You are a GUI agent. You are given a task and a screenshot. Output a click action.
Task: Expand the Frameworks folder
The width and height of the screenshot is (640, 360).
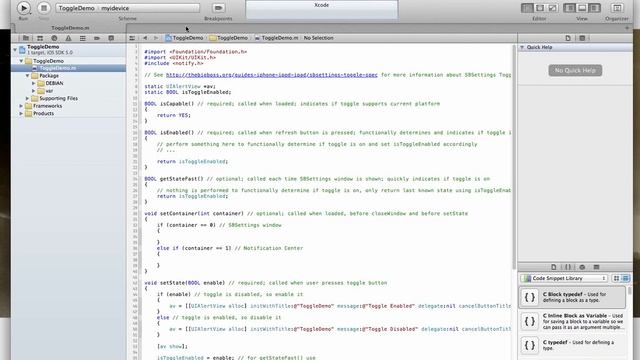(x=21, y=106)
